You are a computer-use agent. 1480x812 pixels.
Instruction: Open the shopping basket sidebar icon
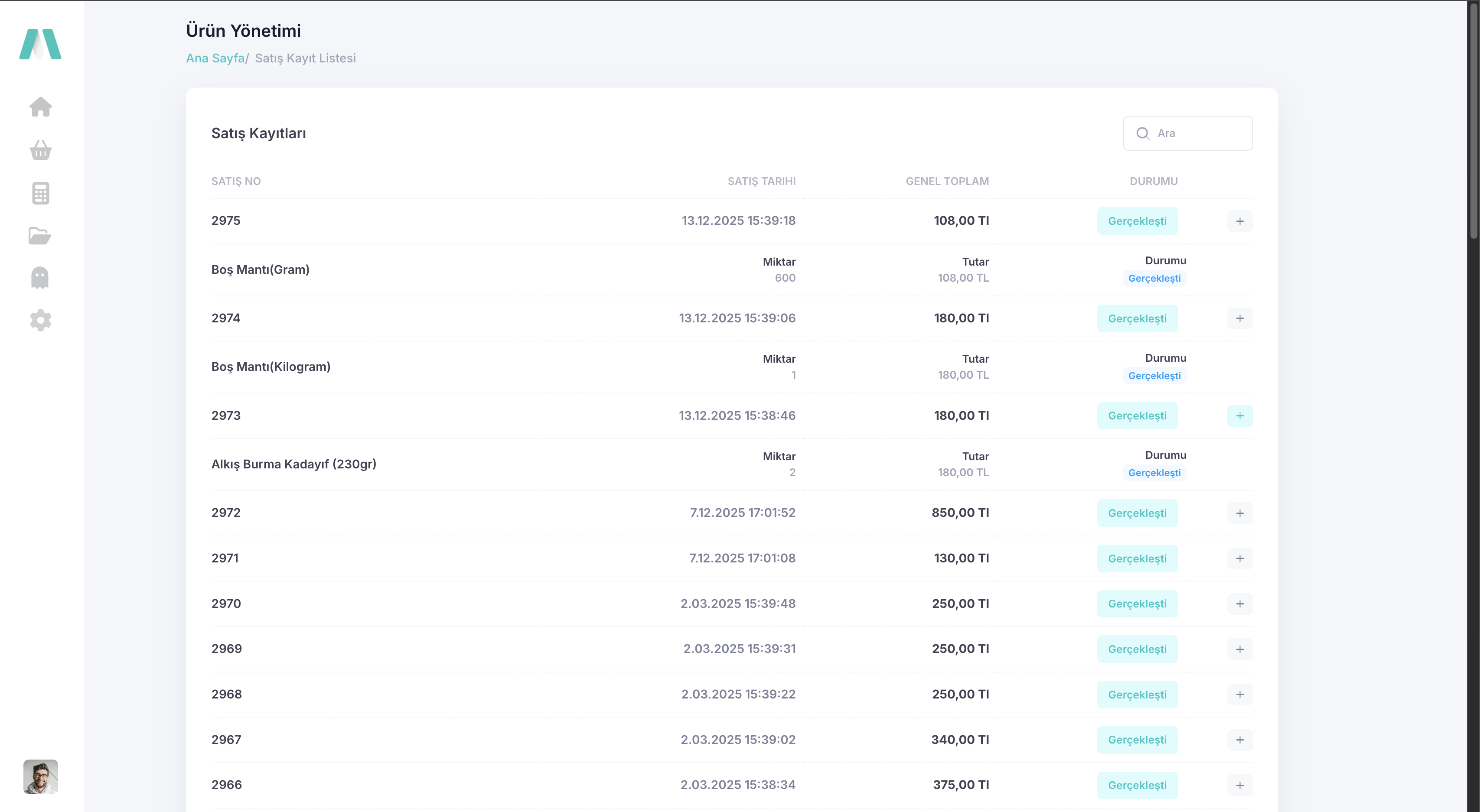[x=40, y=150]
